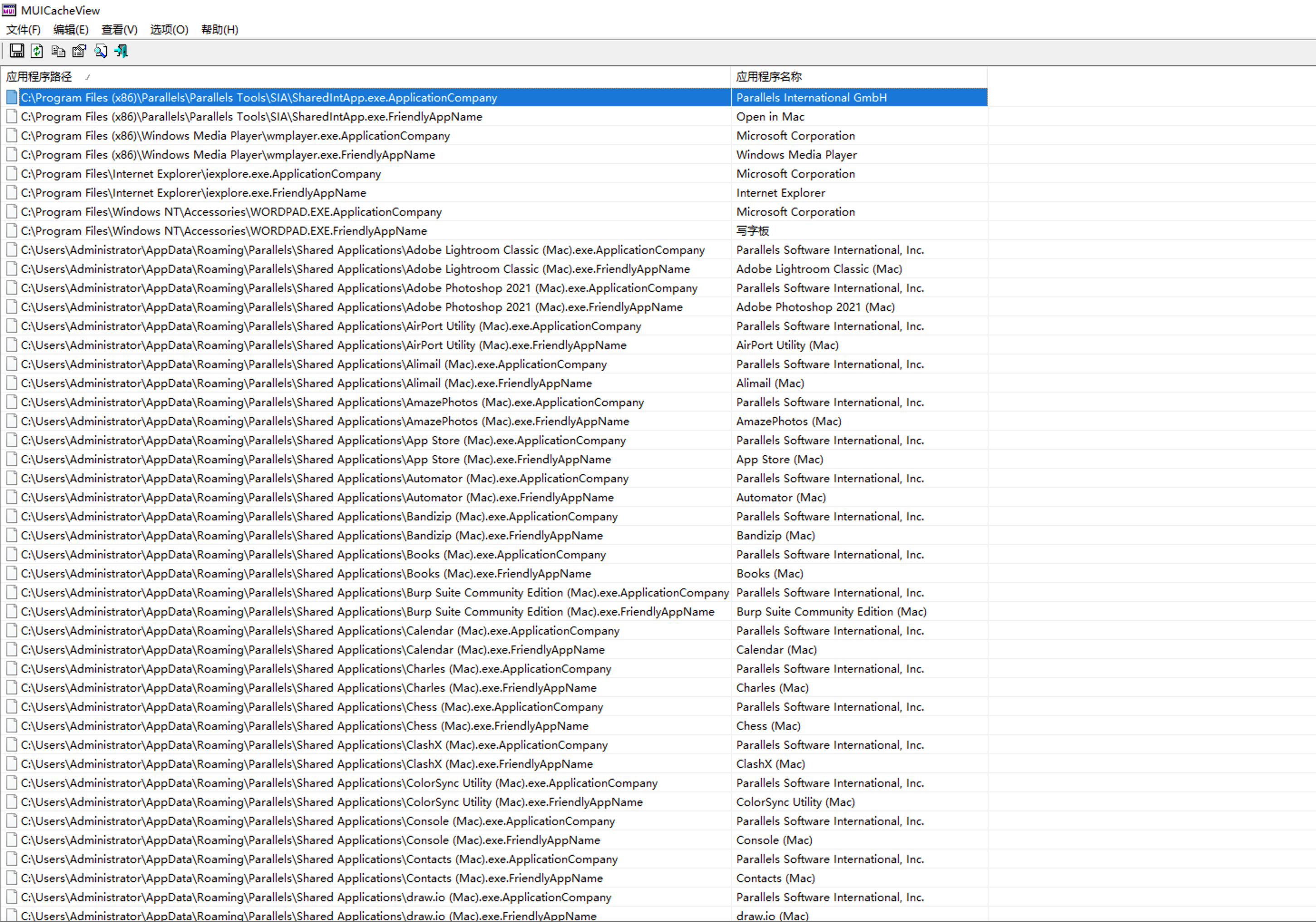Select the Open in Mac entry

tap(770, 117)
